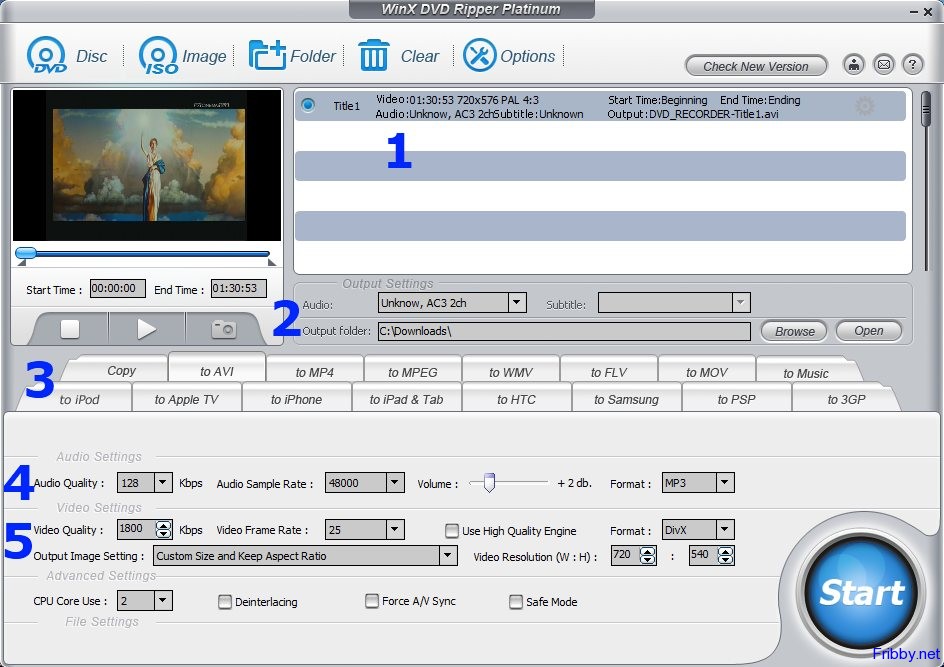Click the video width stepper arrows
944x667 pixels.
coord(648,555)
